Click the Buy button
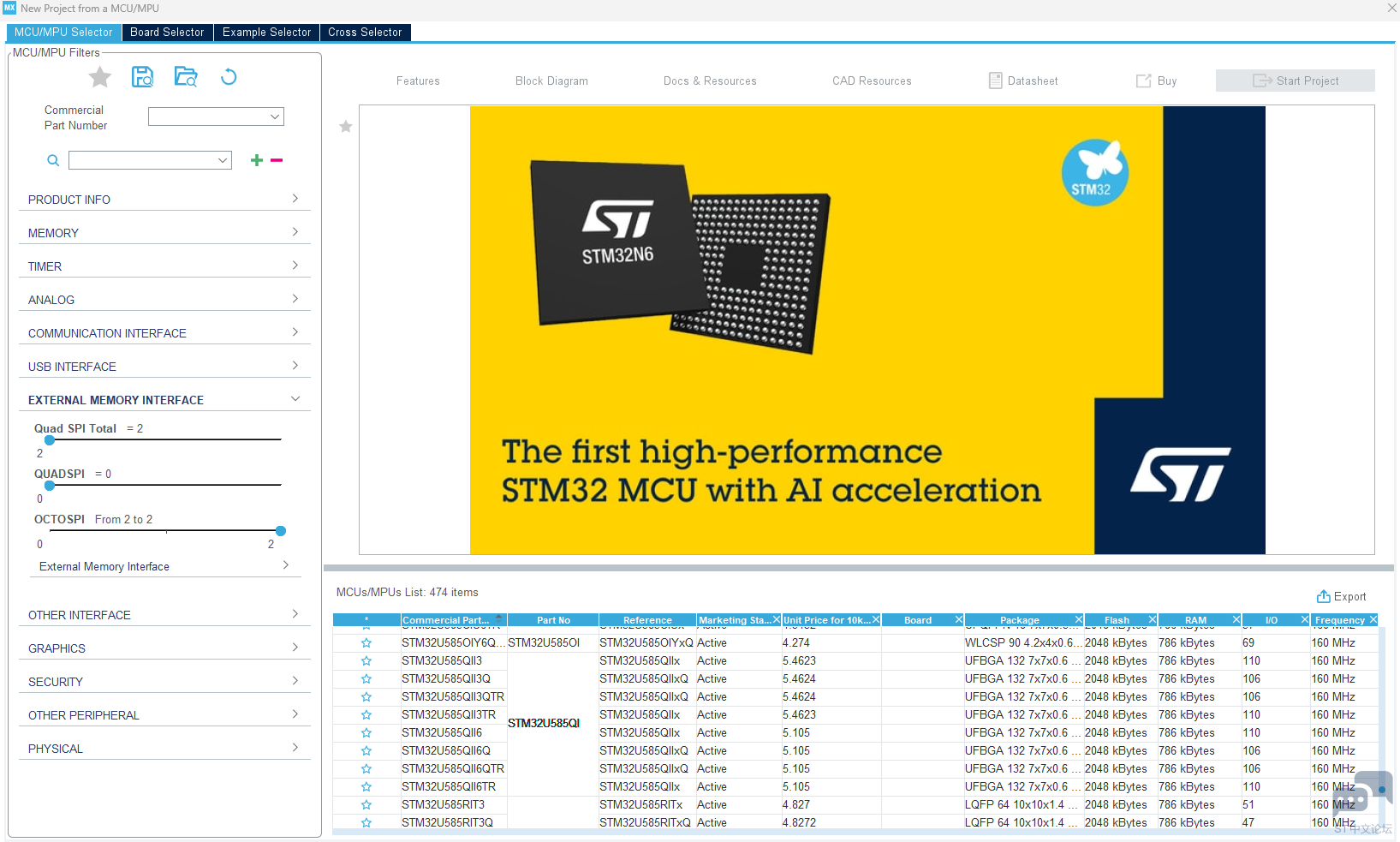1400x842 pixels. 1157,81
